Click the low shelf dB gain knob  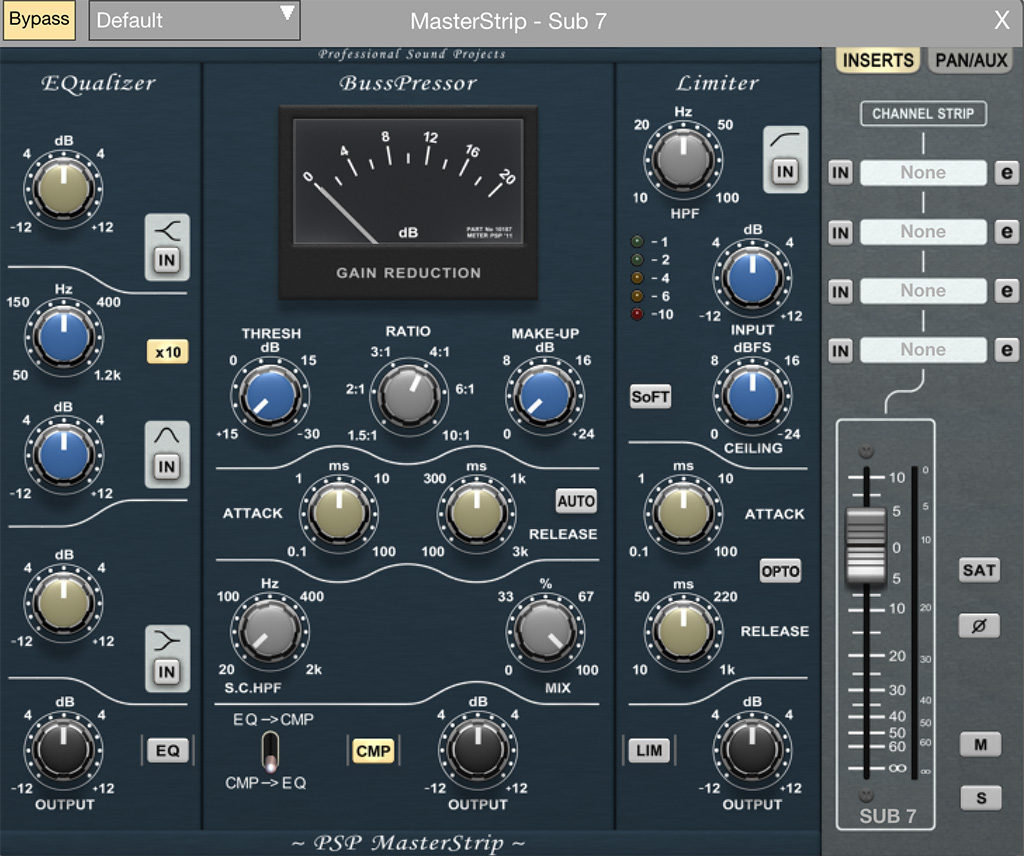[63, 189]
